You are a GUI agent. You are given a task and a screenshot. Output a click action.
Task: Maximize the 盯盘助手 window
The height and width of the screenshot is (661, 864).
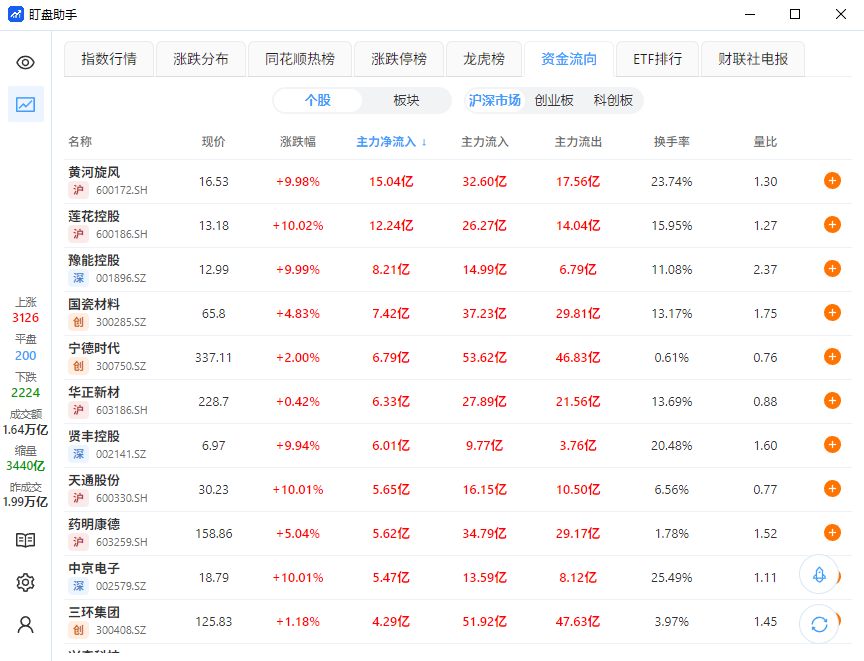coord(795,14)
